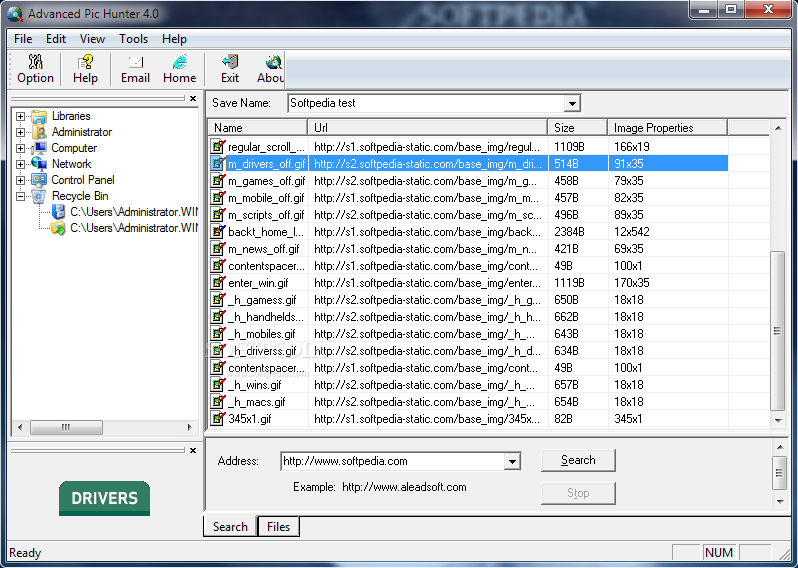
Task: Open the Tools menu
Action: 133,39
